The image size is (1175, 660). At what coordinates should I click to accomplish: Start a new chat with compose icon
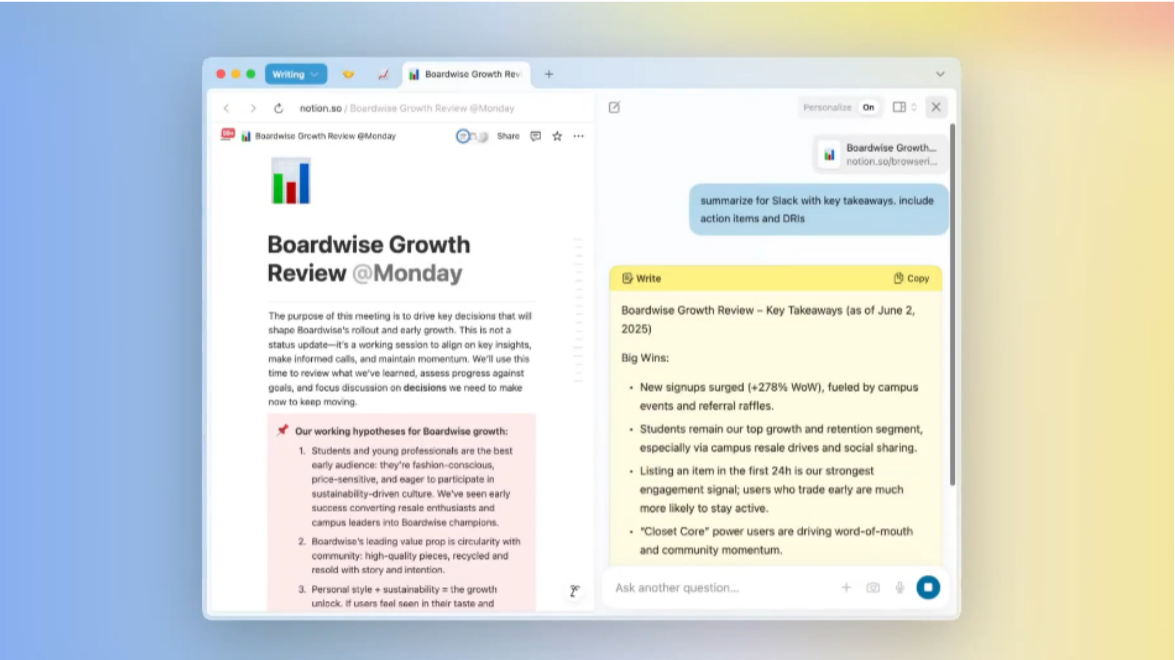click(614, 108)
